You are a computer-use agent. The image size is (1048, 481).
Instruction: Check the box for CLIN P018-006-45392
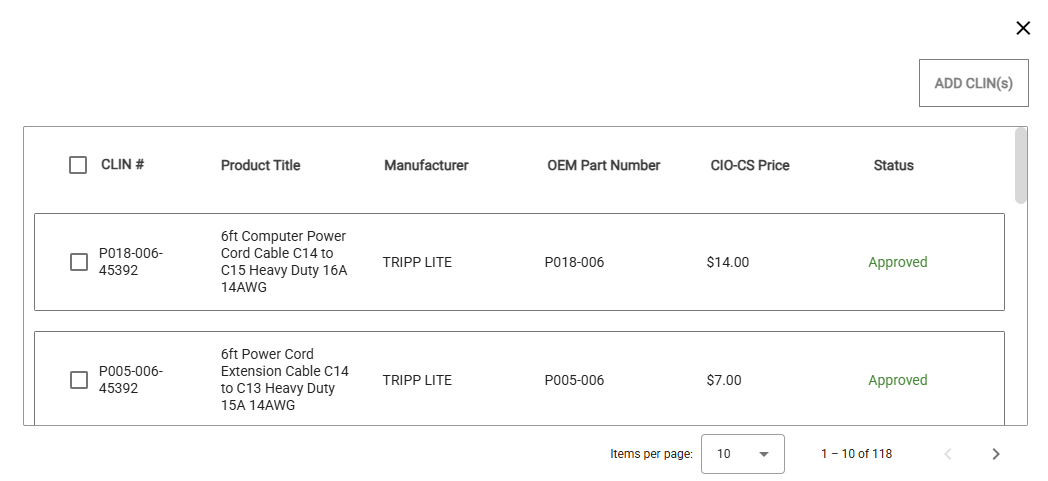(x=79, y=262)
